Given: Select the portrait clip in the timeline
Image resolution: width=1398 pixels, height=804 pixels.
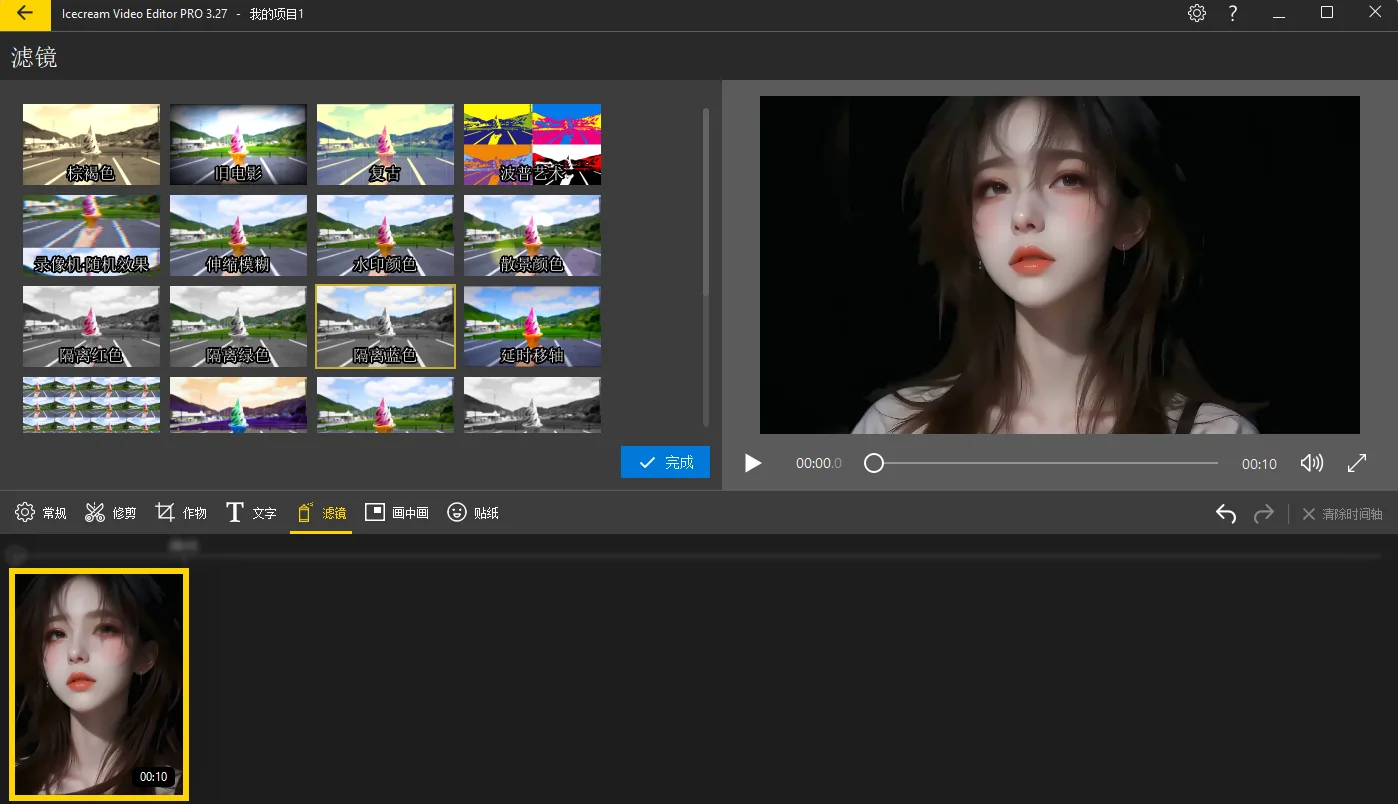Looking at the screenshot, I should click(x=99, y=685).
